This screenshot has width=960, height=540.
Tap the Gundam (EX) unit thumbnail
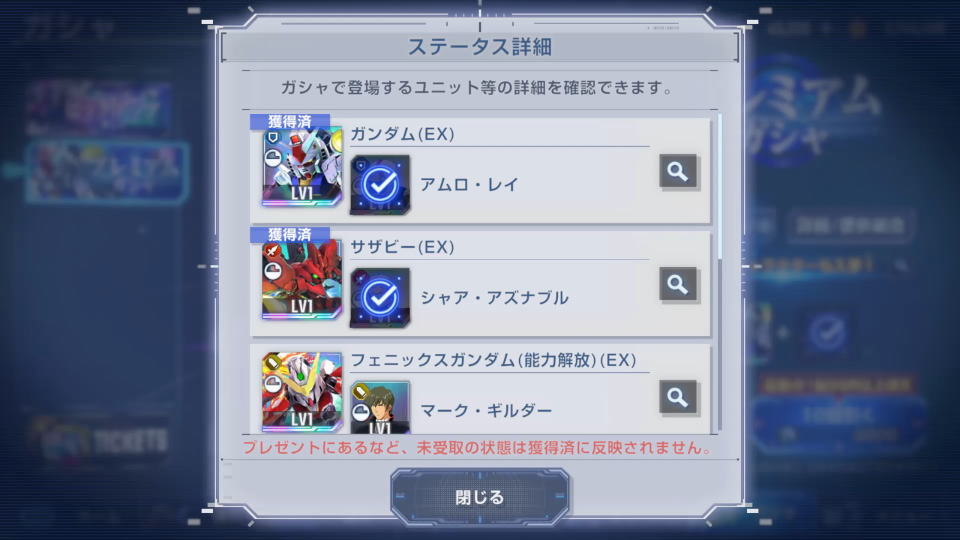pyautogui.click(x=302, y=167)
